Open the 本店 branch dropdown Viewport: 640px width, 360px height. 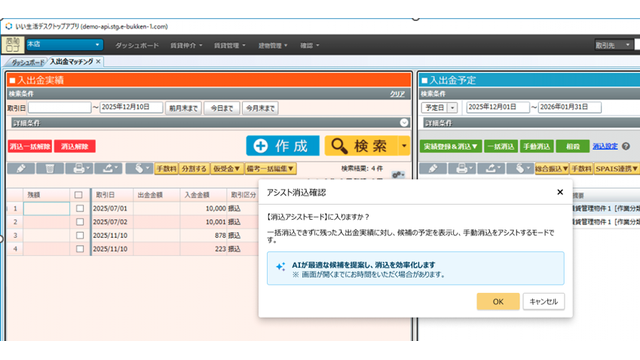tap(64, 44)
